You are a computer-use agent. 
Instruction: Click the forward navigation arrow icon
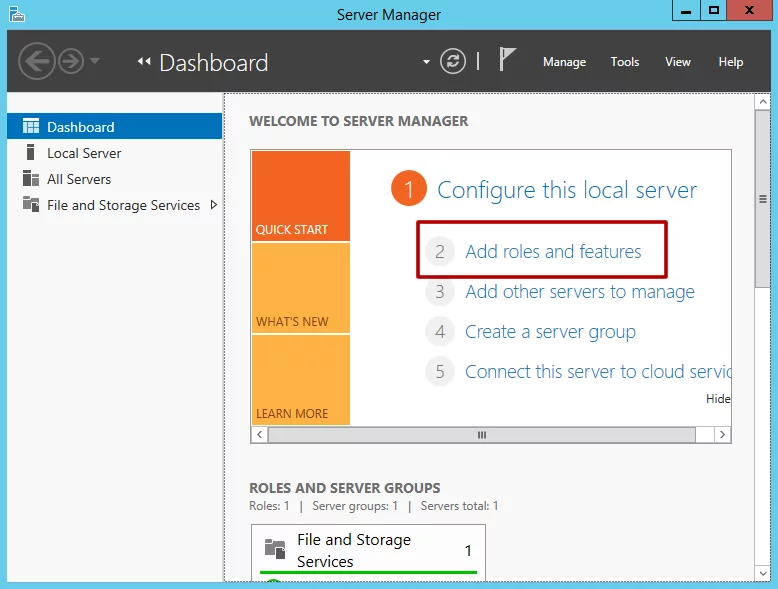coord(70,62)
